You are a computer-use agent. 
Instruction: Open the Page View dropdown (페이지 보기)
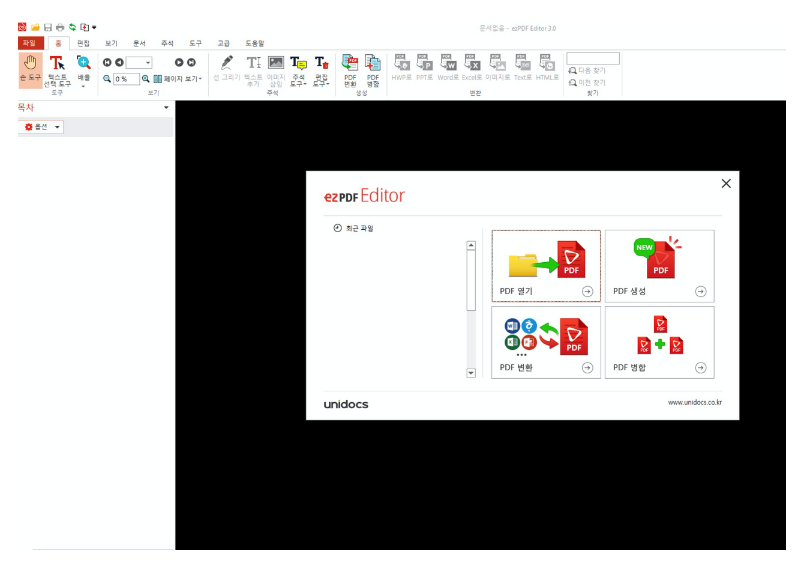tap(178, 79)
